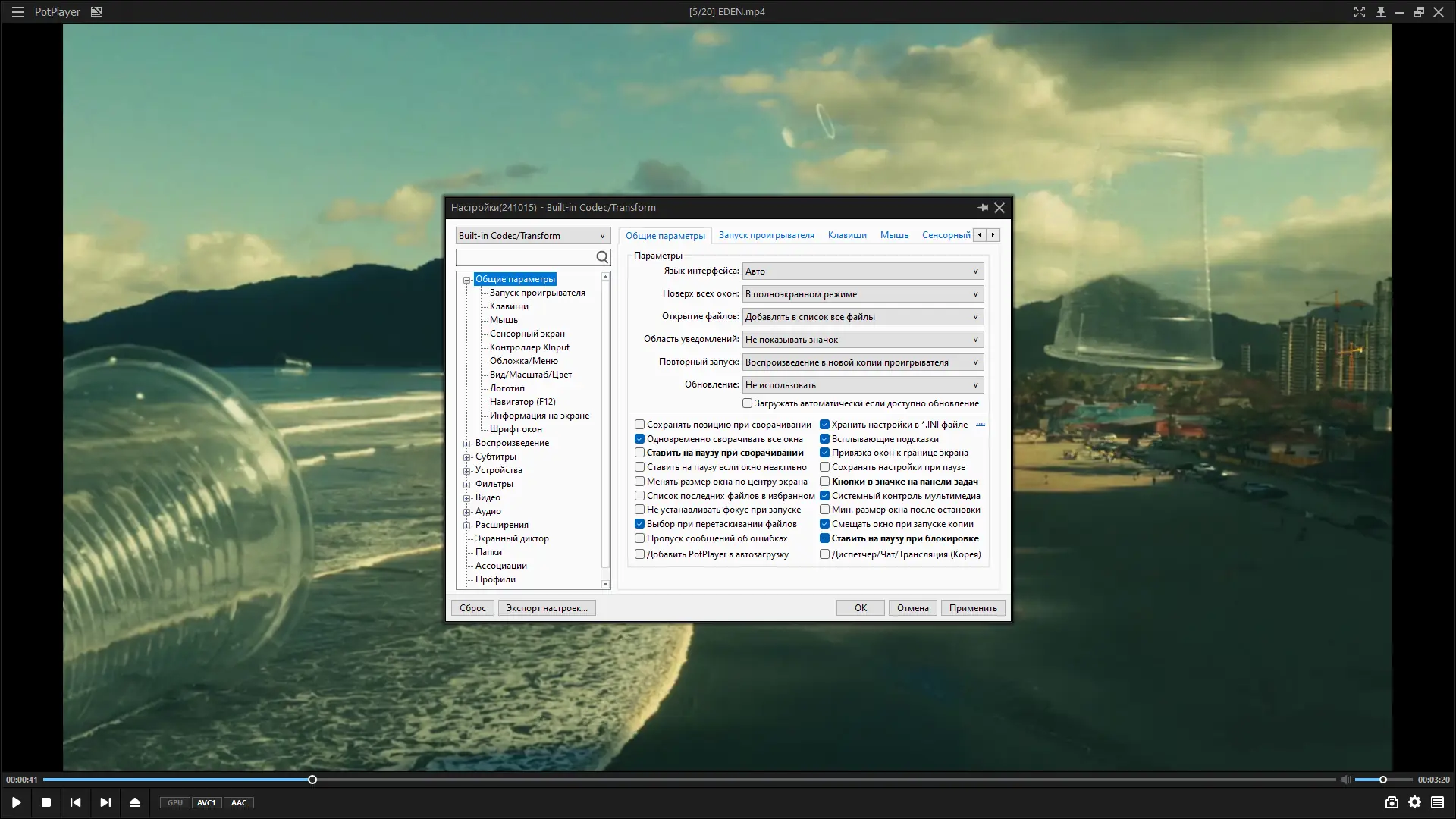Skip to the next track
This screenshot has height=819, width=1456.
pos(105,802)
